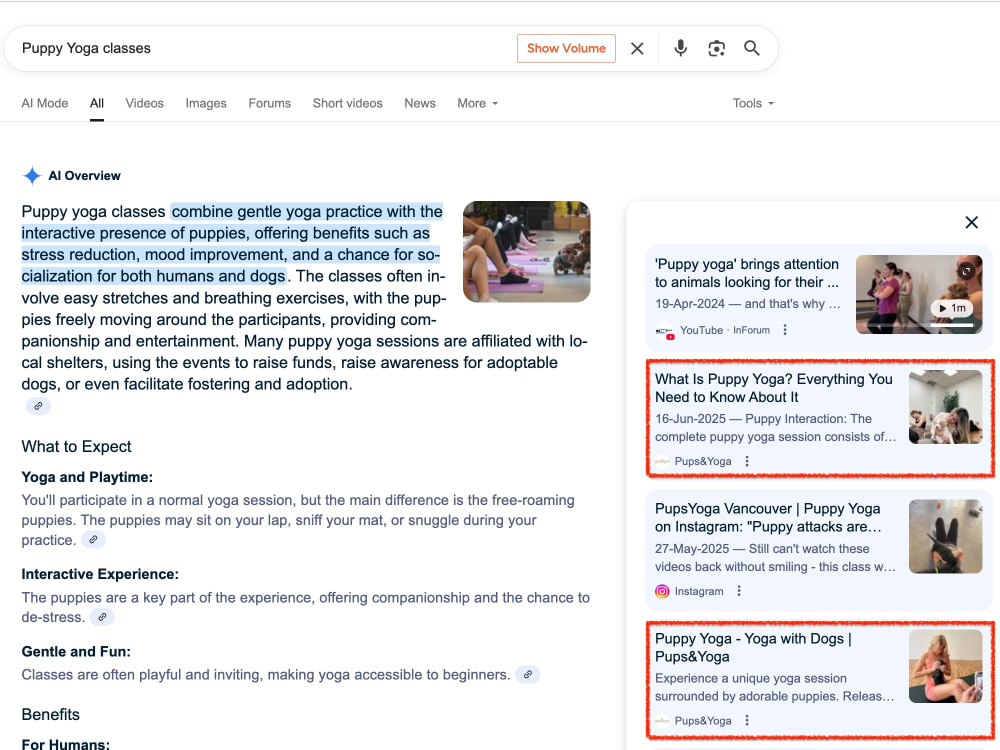Select the All results tab
Screen dimensions: 1000x750
[x=96, y=103]
